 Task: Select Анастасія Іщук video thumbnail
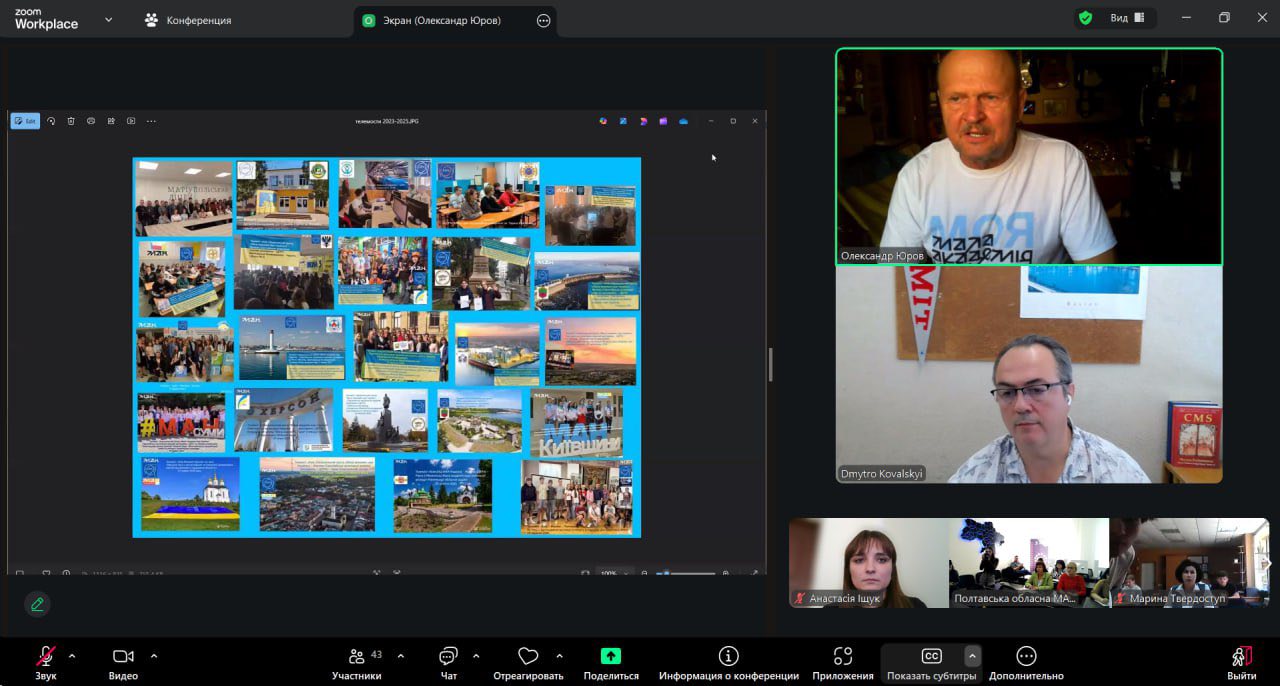(868, 562)
